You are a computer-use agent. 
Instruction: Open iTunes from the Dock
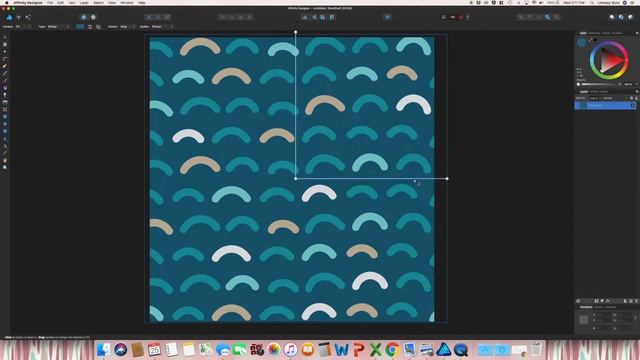290,350
